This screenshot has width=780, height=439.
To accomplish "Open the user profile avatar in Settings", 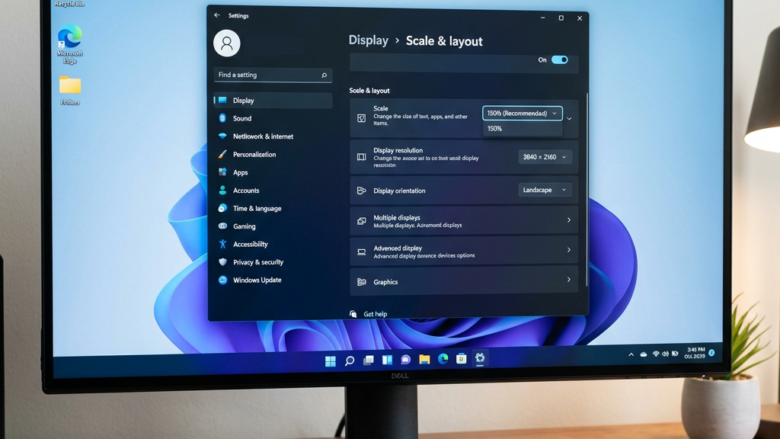I will [x=227, y=43].
